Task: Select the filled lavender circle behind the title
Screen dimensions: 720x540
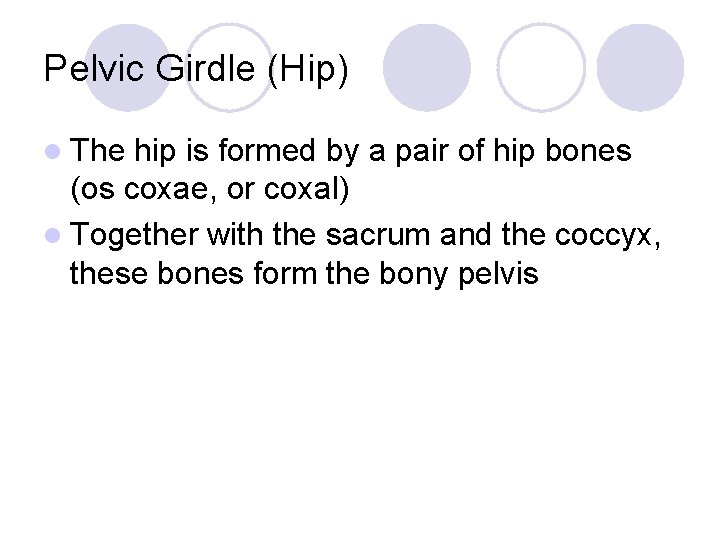Action: pos(126,66)
